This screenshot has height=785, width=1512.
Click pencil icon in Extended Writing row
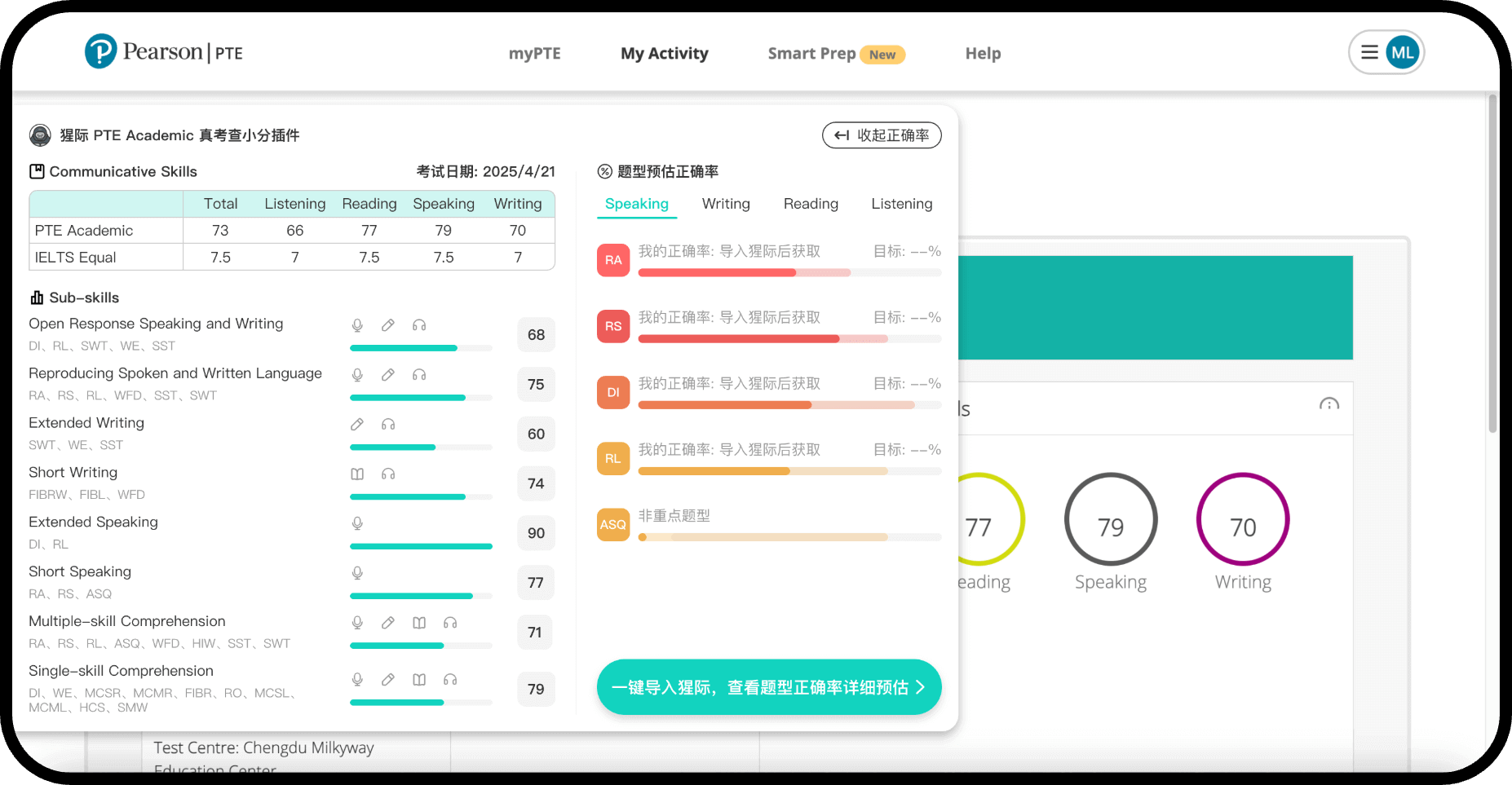click(x=357, y=424)
